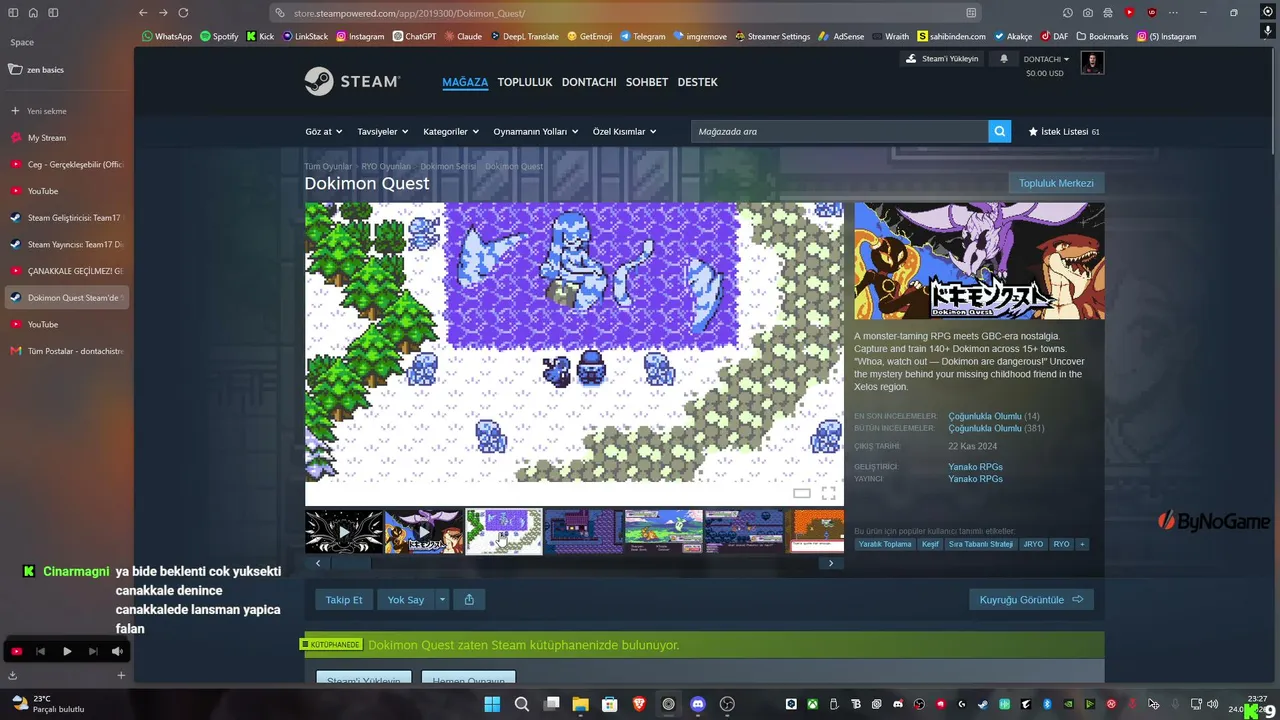This screenshot has height=720, width=1280.
Task: Open the SOHBET menu tab
Action: [x=647, y=82]
